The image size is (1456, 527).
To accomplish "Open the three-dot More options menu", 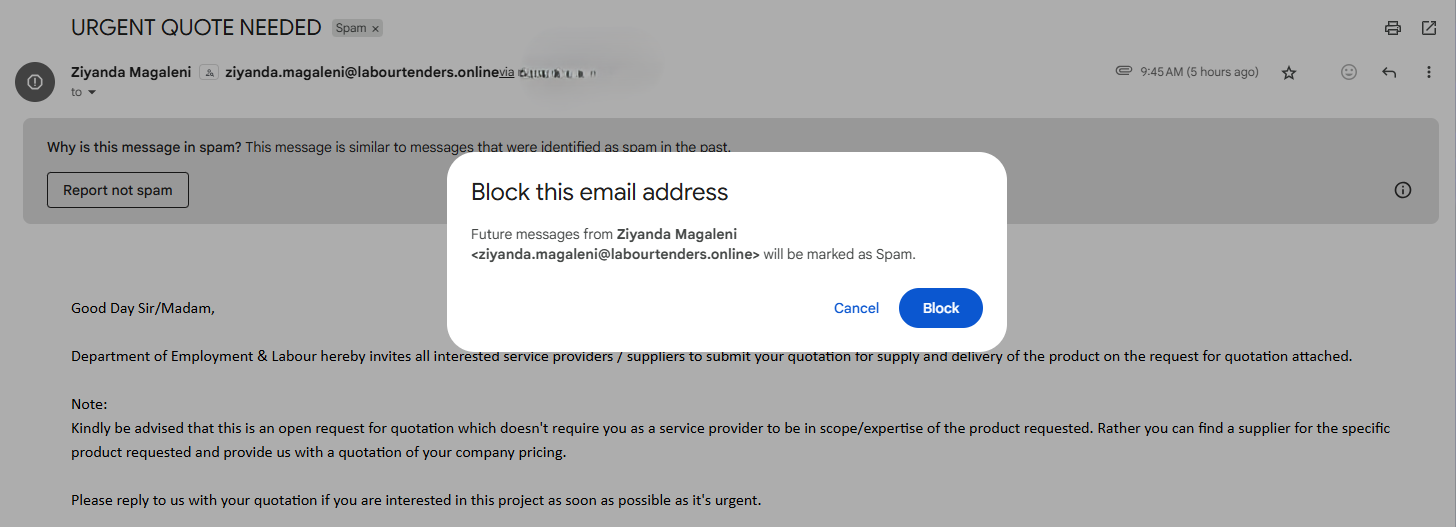I will tap(1429, 72).
